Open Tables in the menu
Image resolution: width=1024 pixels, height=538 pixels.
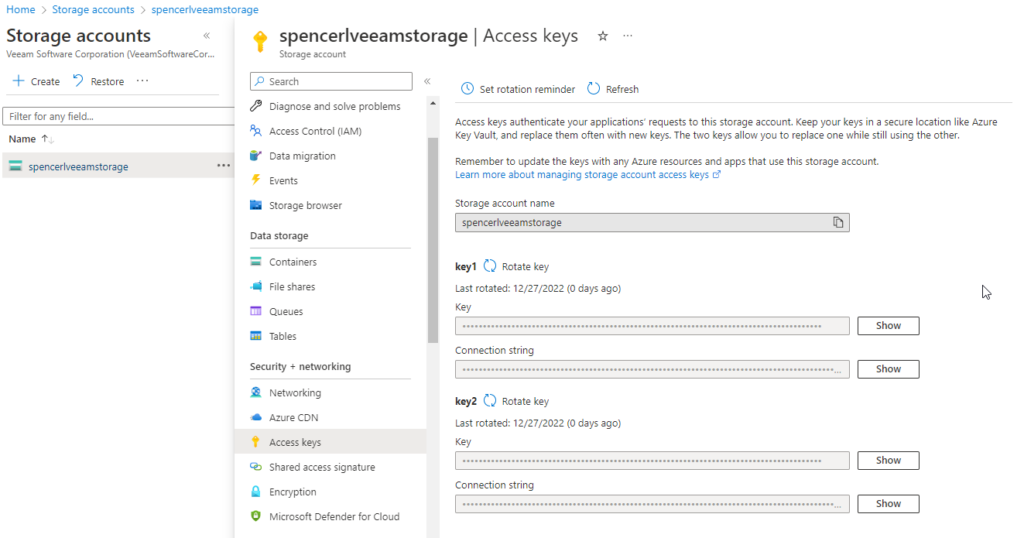(x=283, y=336)
